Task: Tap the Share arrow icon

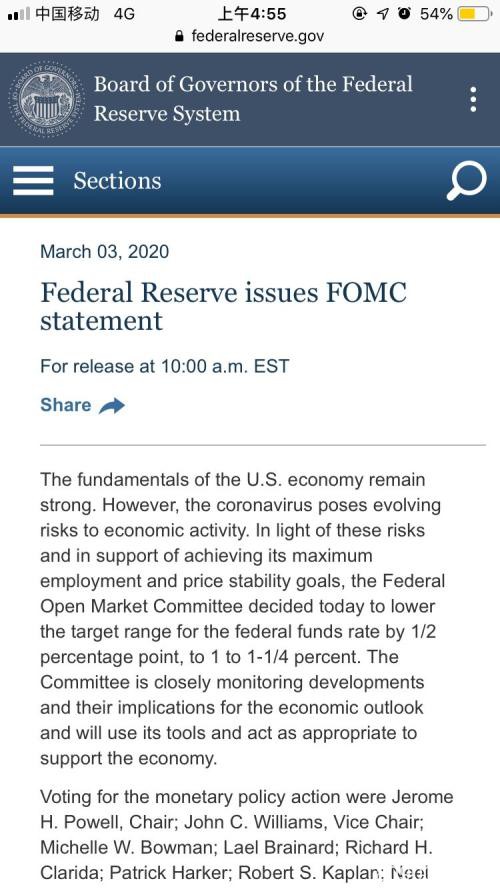Action: tap(112, 406)
